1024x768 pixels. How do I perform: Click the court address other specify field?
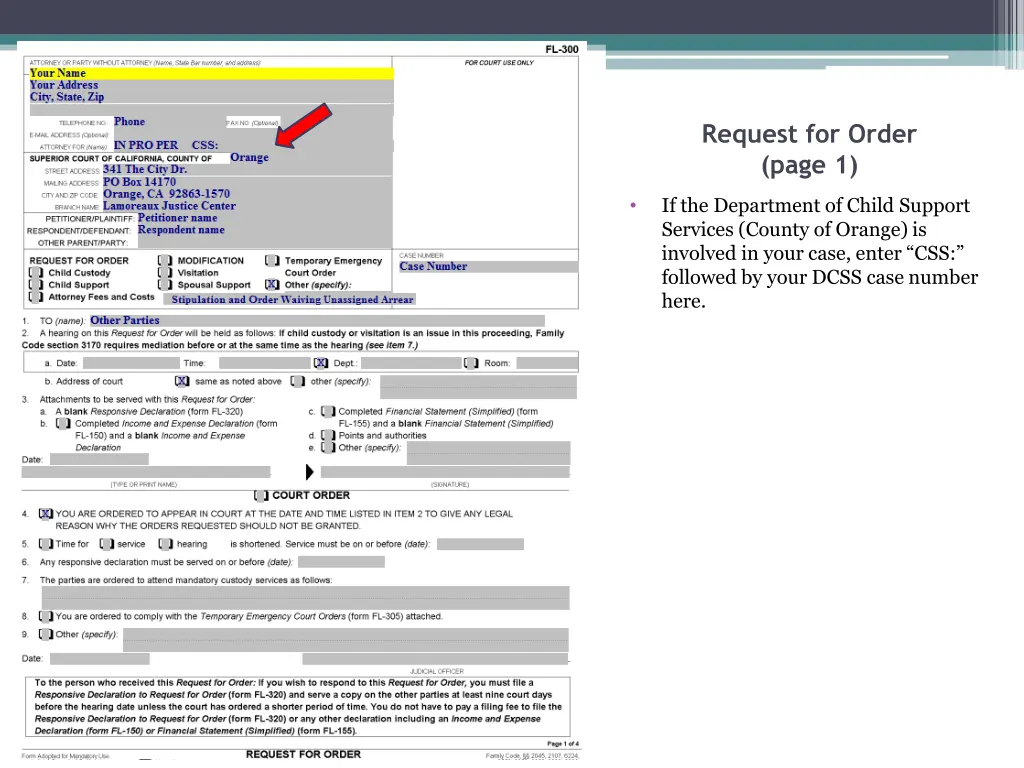(x=478, y=387)
